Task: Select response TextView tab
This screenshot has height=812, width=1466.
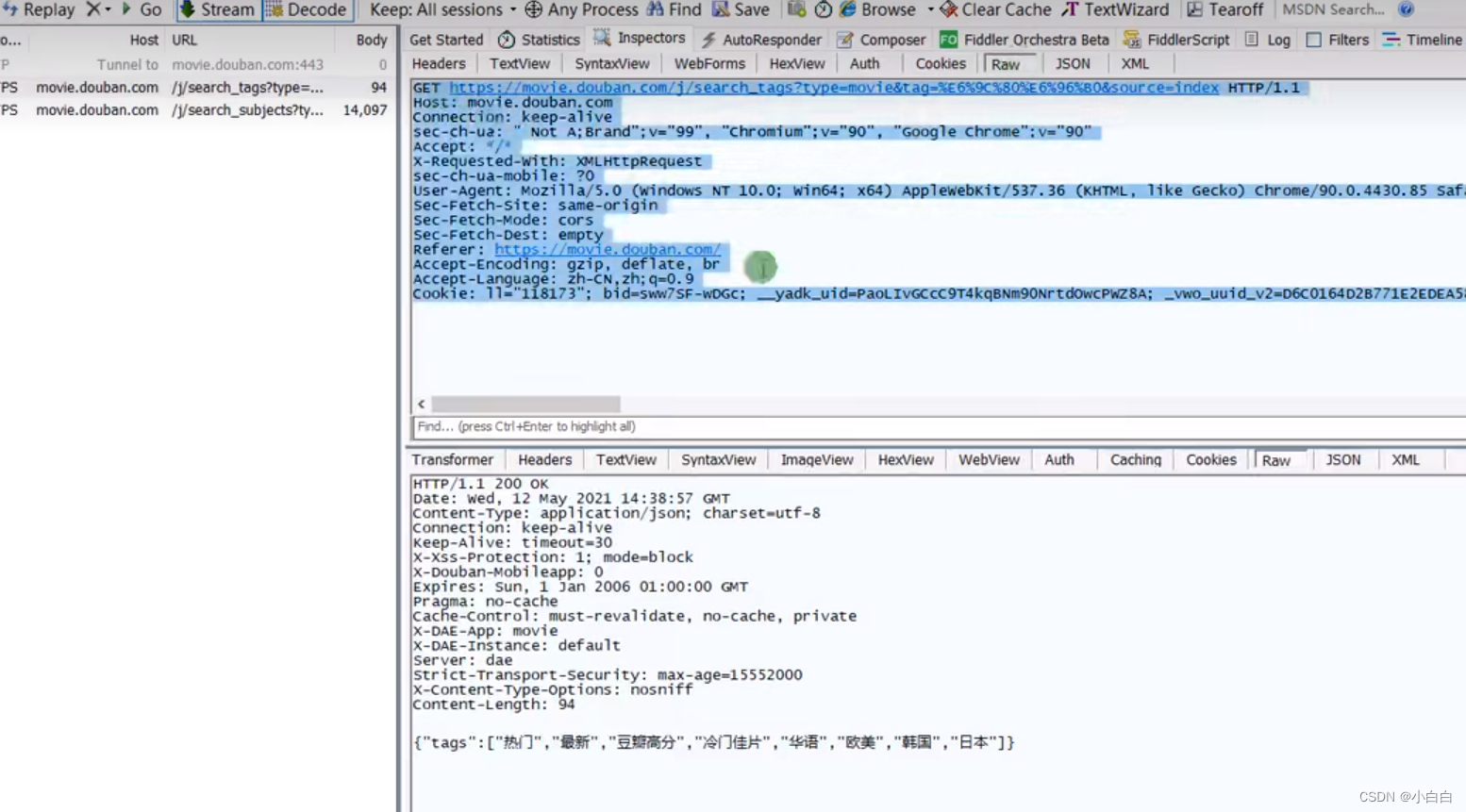Action: [x=626, y=459]
